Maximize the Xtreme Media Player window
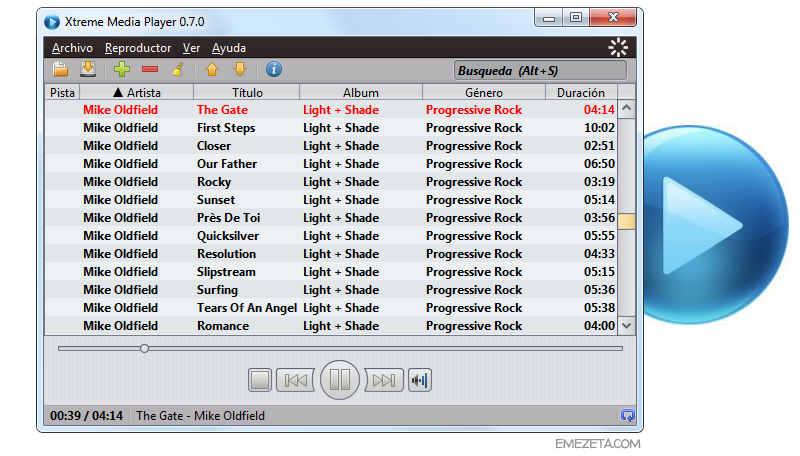Screen dimensions: 800x456 click(x=576, y=18)
